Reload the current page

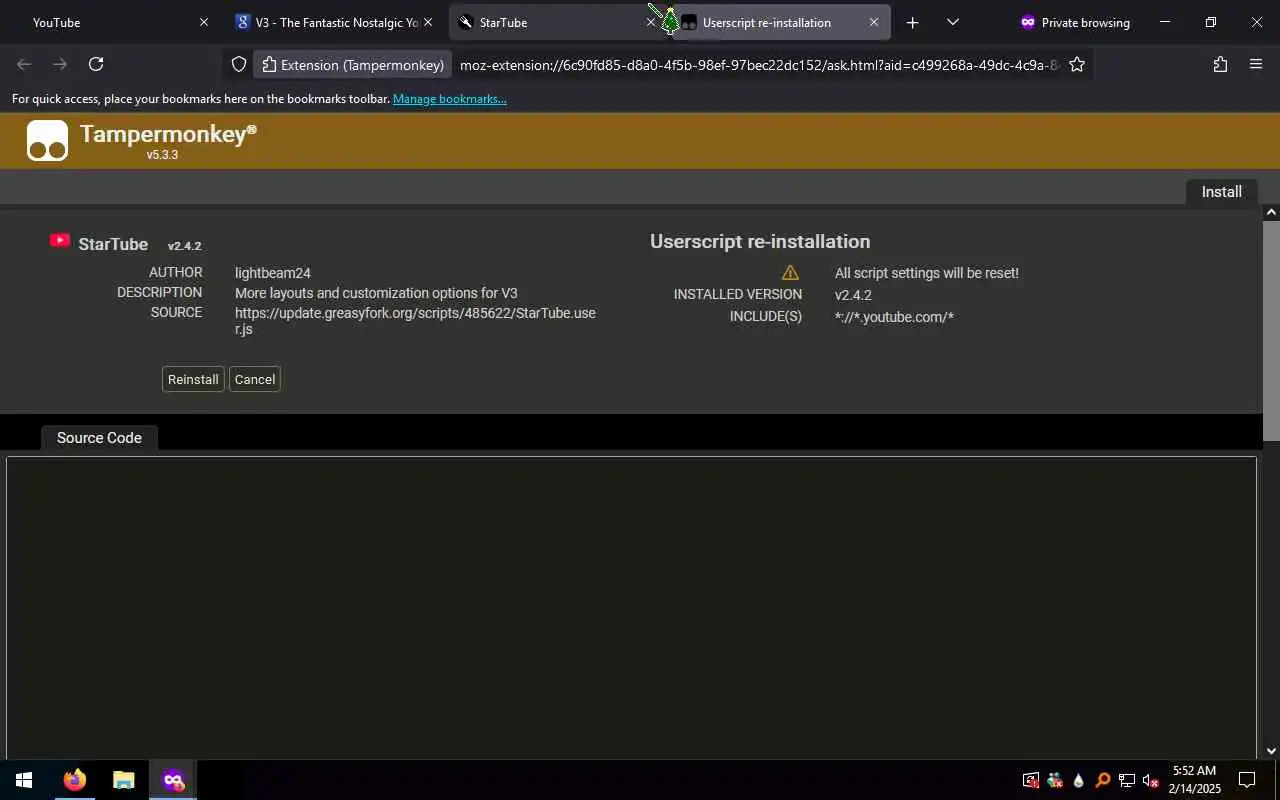(96, 64)
